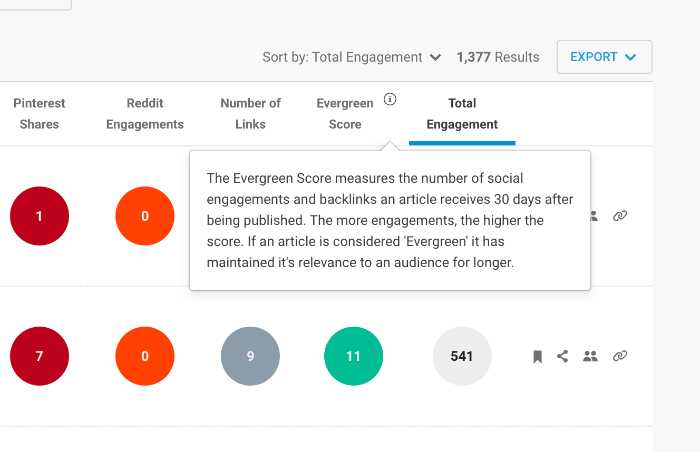This screenshot has width=700, height=452.
Task: Select the Total Engagement column header
Action: point(462,113)
